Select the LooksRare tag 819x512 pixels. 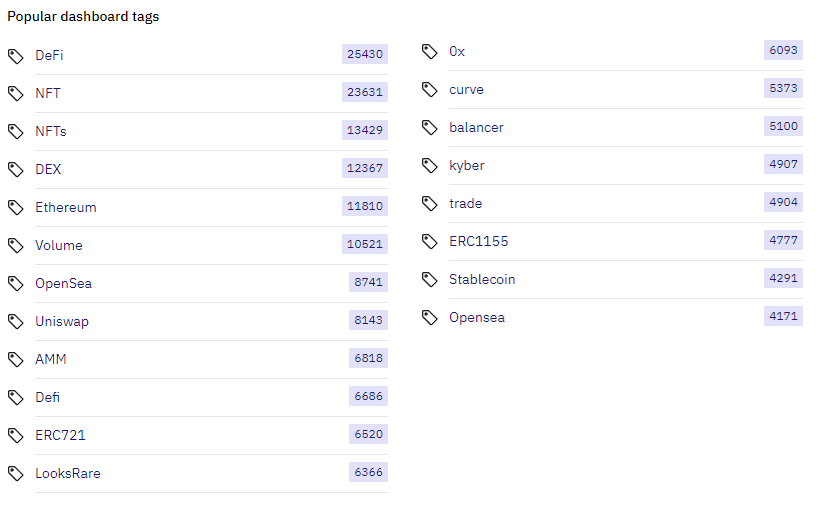[x=67, y=473]
